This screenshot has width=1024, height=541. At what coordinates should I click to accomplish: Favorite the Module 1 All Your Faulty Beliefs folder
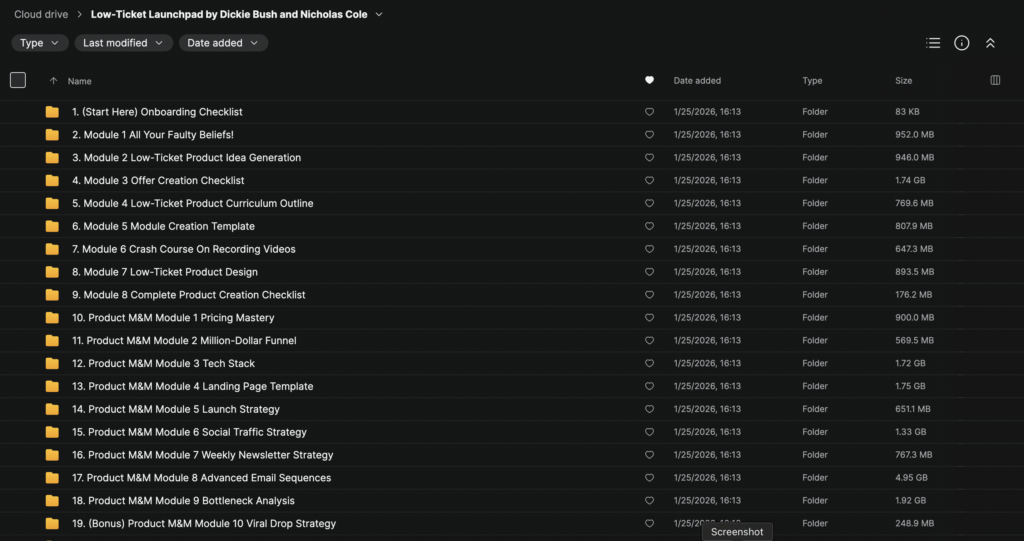(649, 135)
